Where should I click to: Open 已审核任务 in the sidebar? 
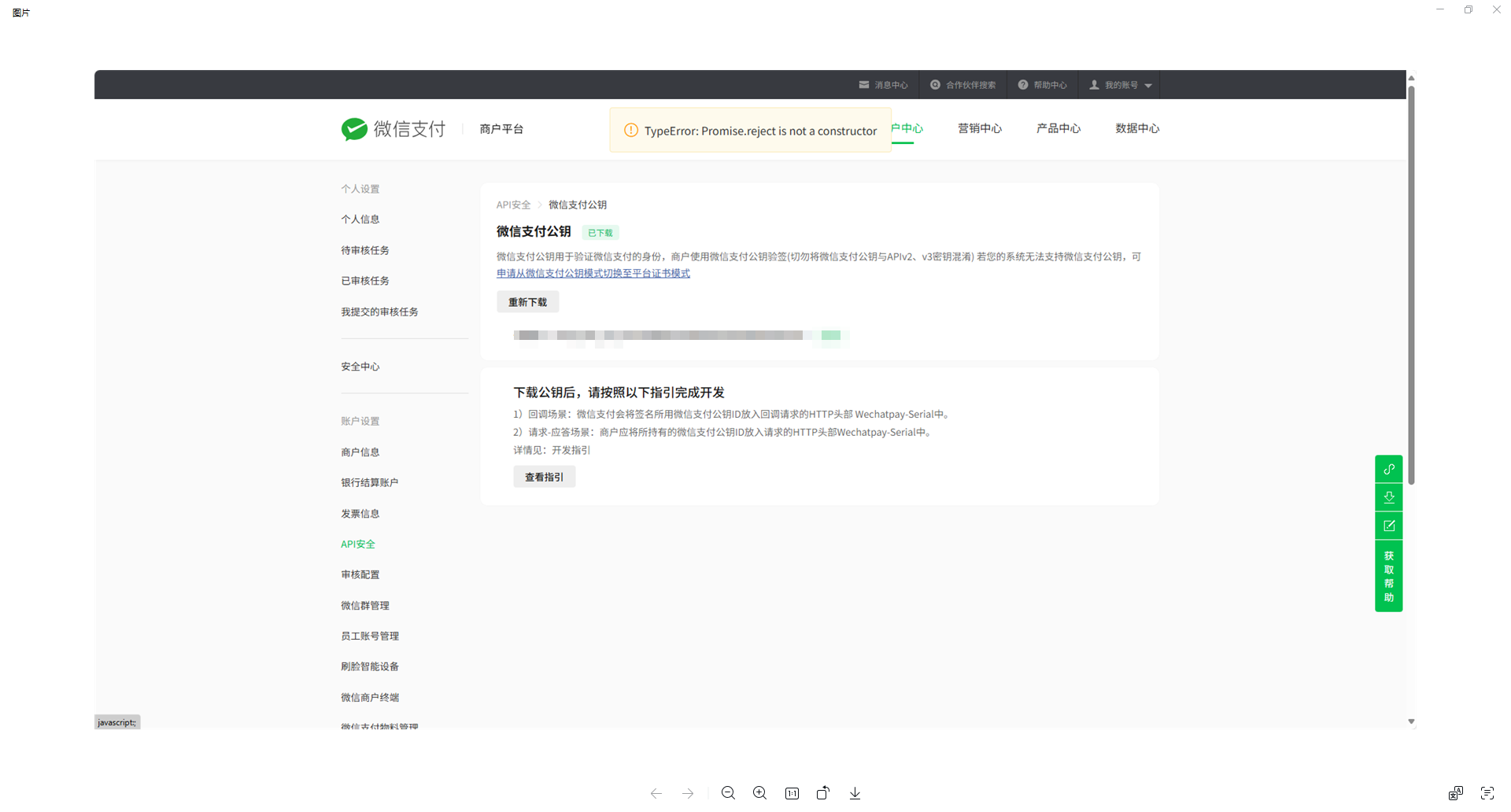coord(365,281)
